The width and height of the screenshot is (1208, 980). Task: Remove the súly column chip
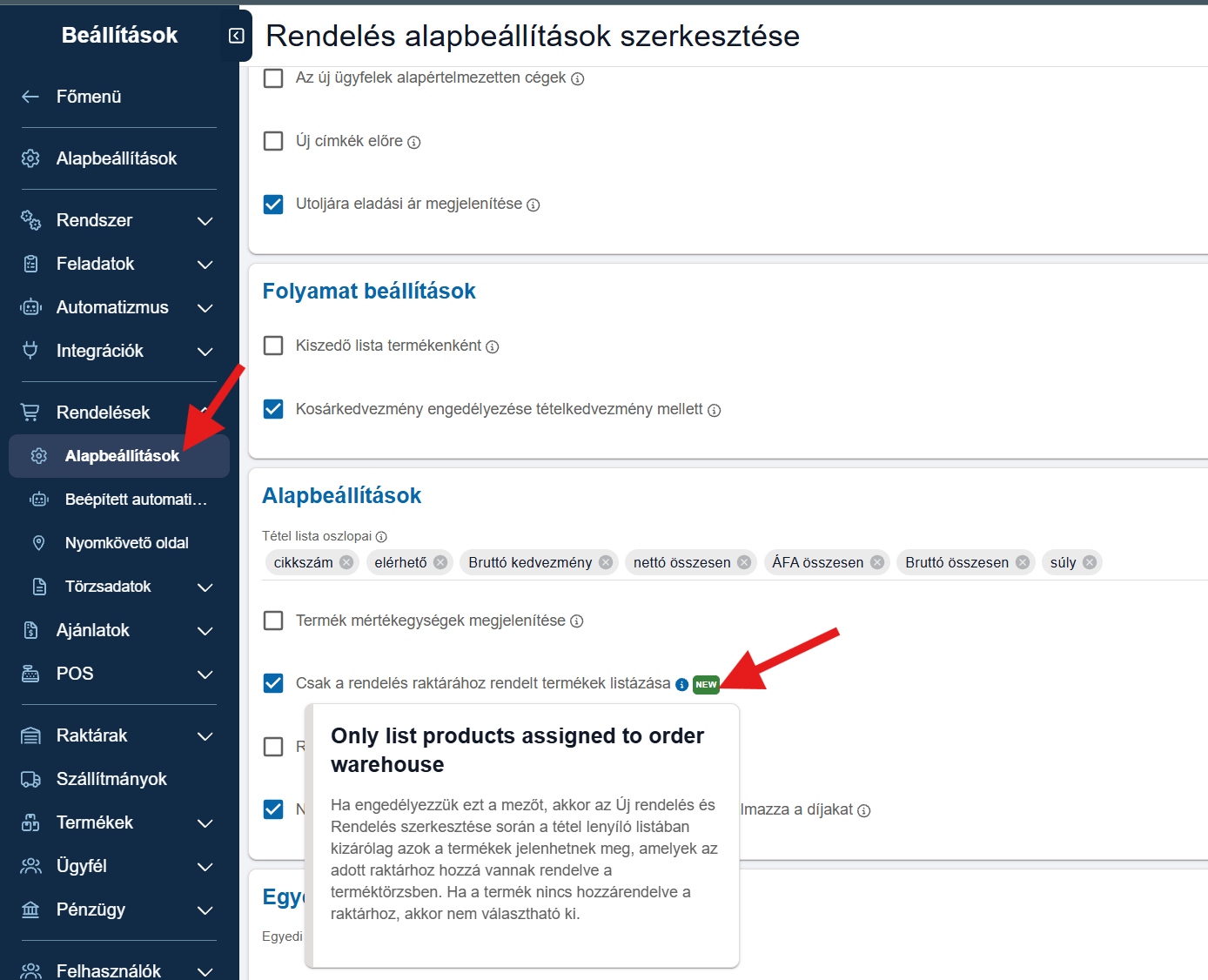click(1090, 562)
